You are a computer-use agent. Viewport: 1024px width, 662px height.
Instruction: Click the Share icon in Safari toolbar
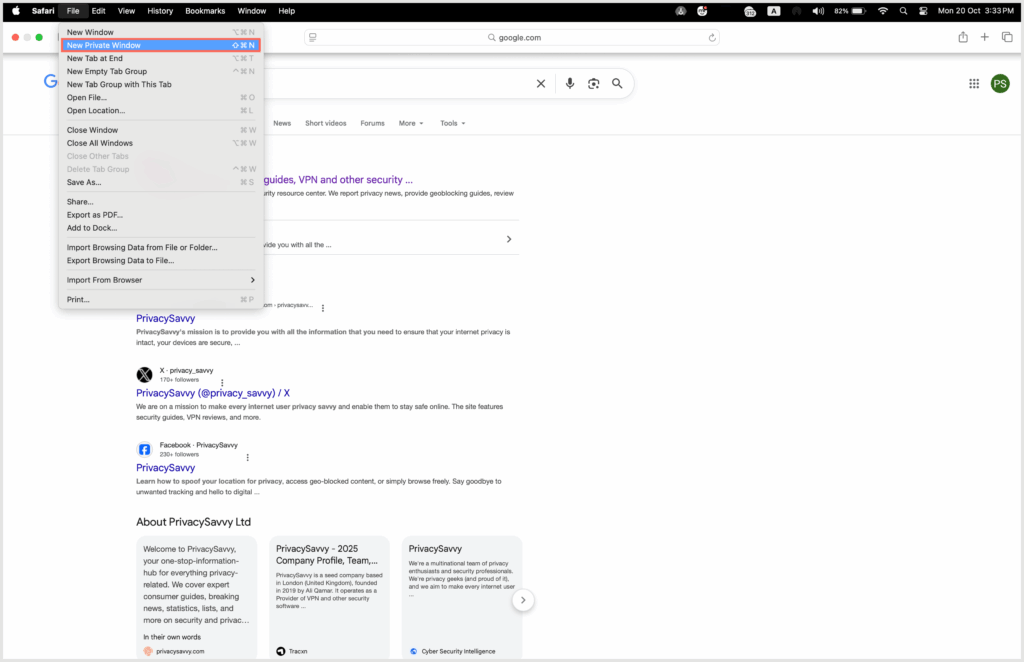pos(962,37)
